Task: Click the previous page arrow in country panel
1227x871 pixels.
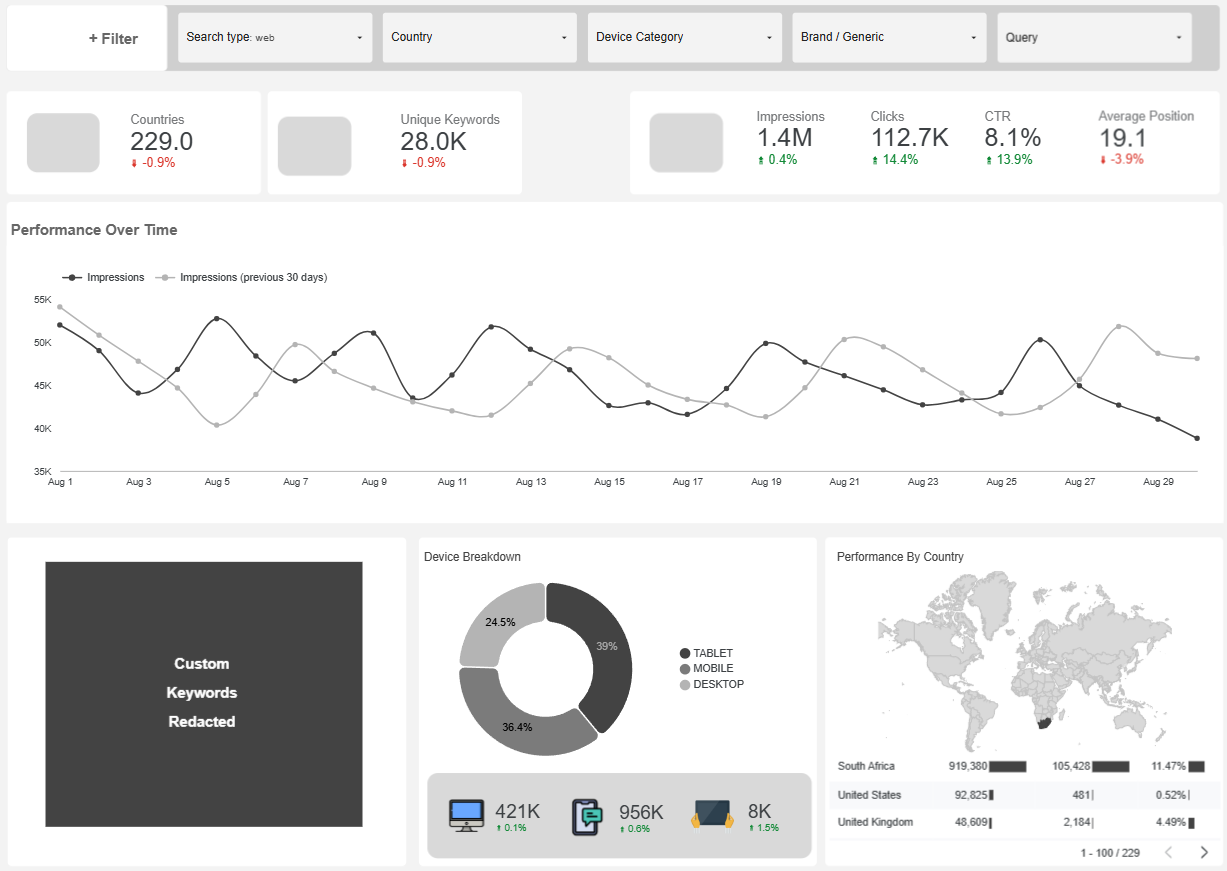Action: tap(1168, 853)
